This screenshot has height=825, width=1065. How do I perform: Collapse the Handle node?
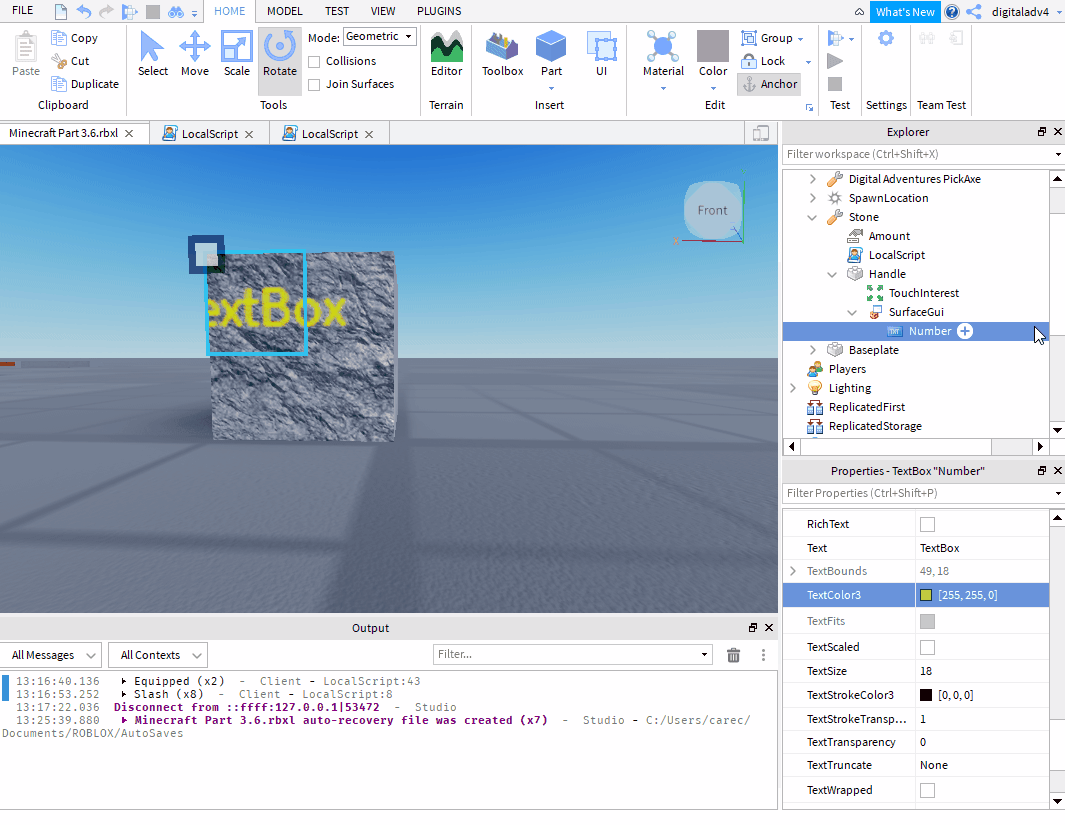click(x=832, y=274)
